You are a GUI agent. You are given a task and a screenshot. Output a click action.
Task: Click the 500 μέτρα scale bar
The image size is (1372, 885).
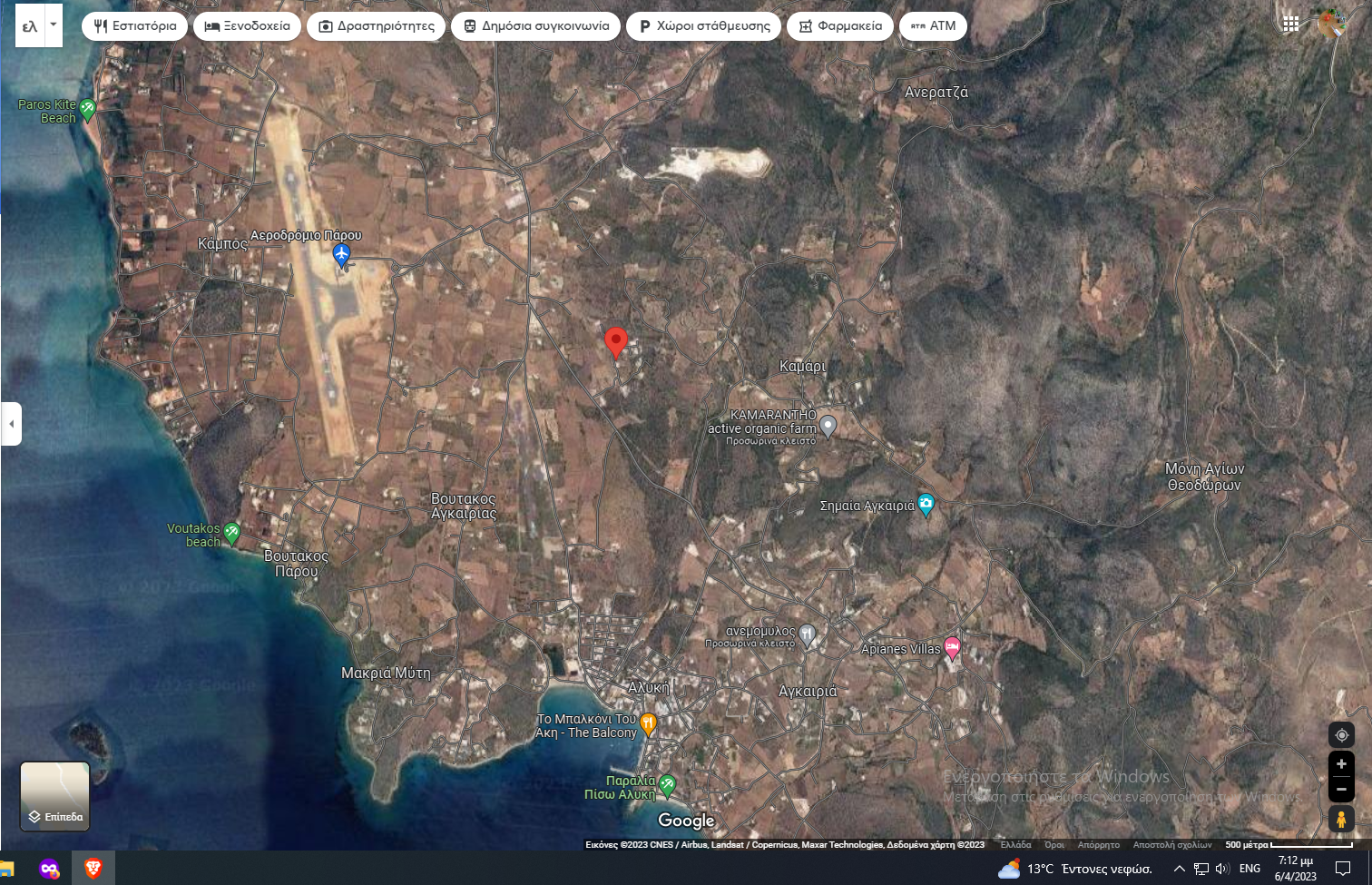(1289, 845)
